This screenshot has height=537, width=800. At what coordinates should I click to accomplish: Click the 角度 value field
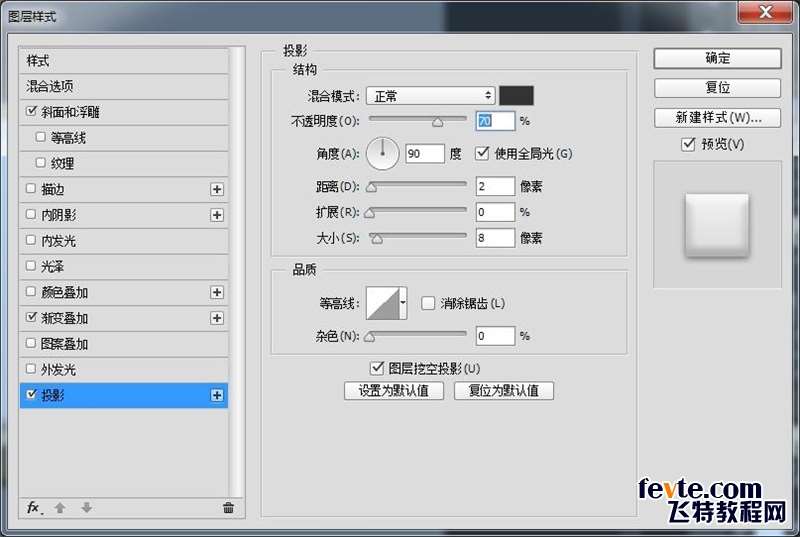[x=425, y=154]
